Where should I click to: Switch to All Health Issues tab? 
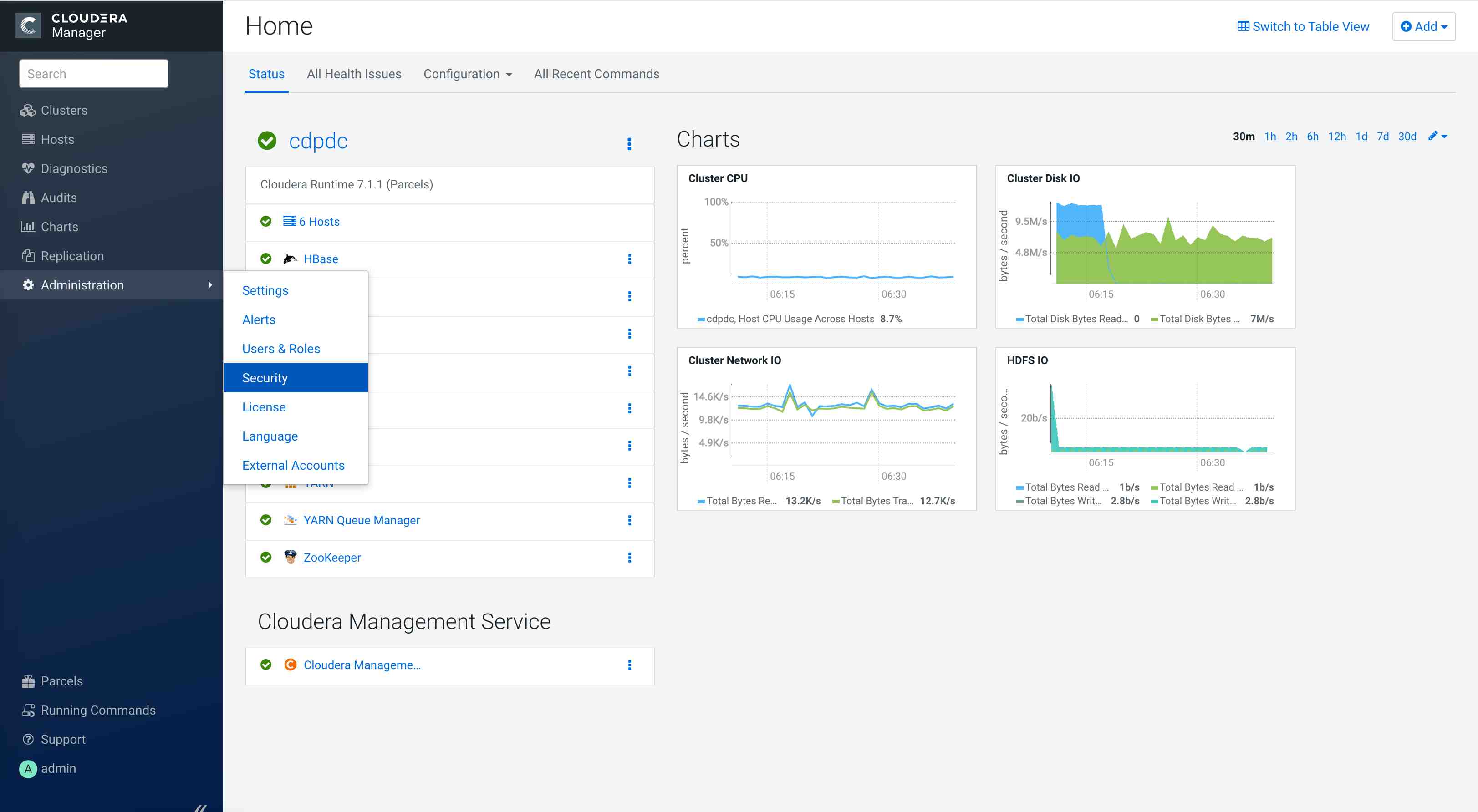point(354,74)
